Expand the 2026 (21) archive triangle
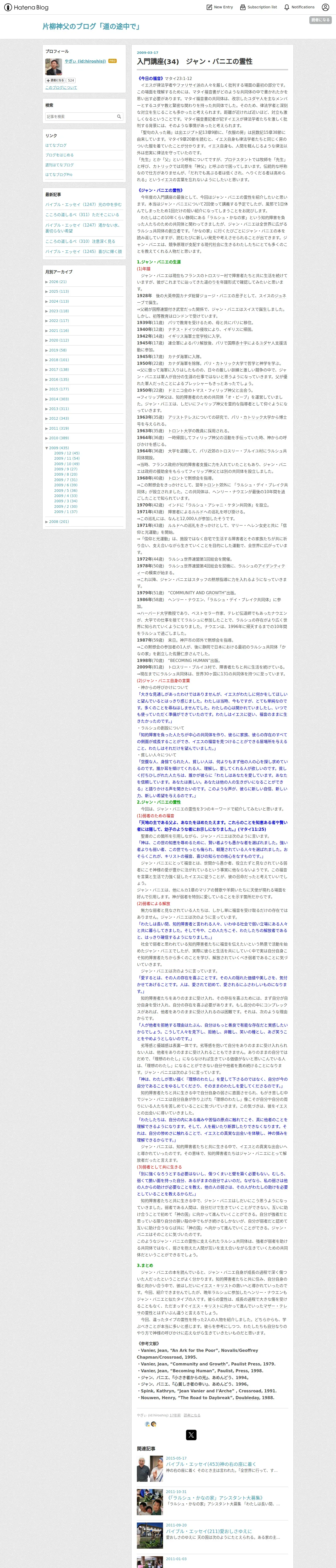The height and width of the screenshot is (1568, 336). tap(47, 282)
